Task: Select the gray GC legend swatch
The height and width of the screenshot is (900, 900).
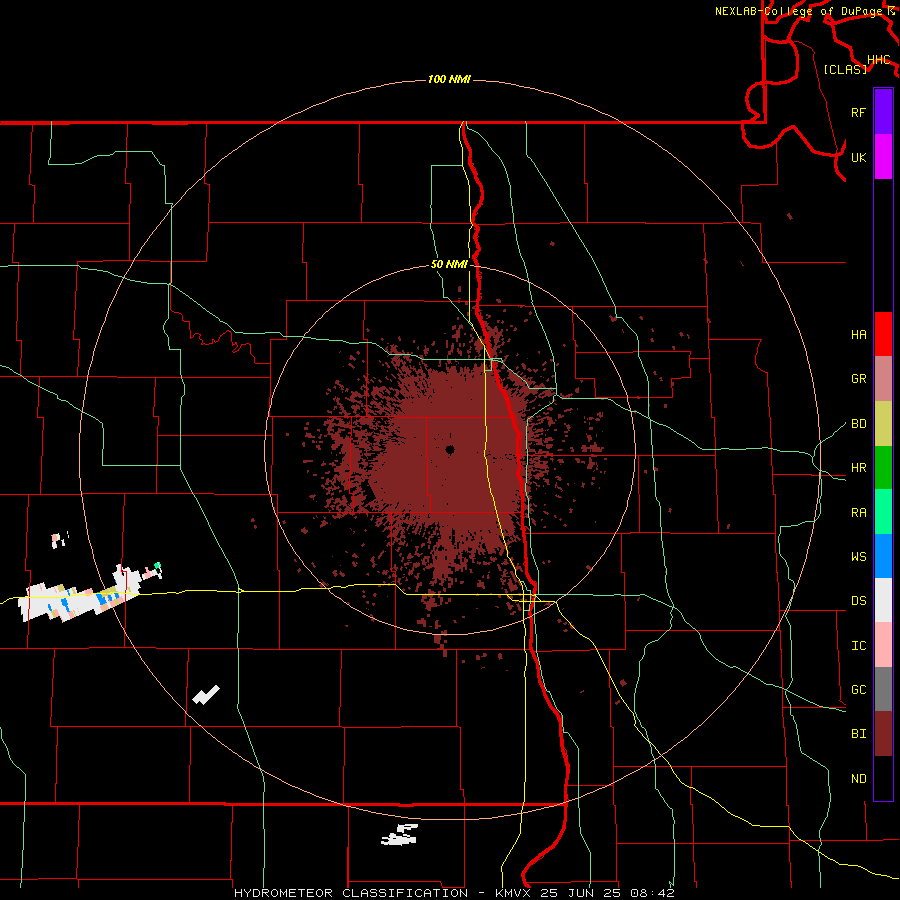Action: coord(883,689)
